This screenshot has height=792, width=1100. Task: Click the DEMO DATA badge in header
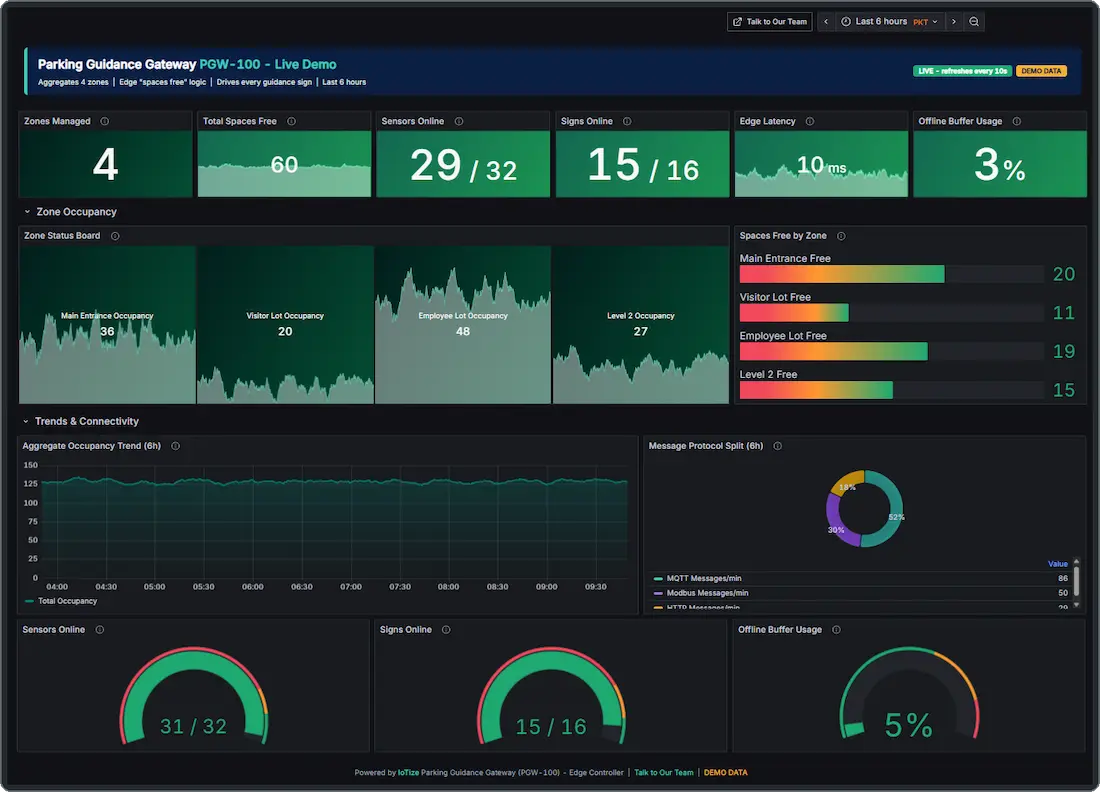coord(1041,71)
